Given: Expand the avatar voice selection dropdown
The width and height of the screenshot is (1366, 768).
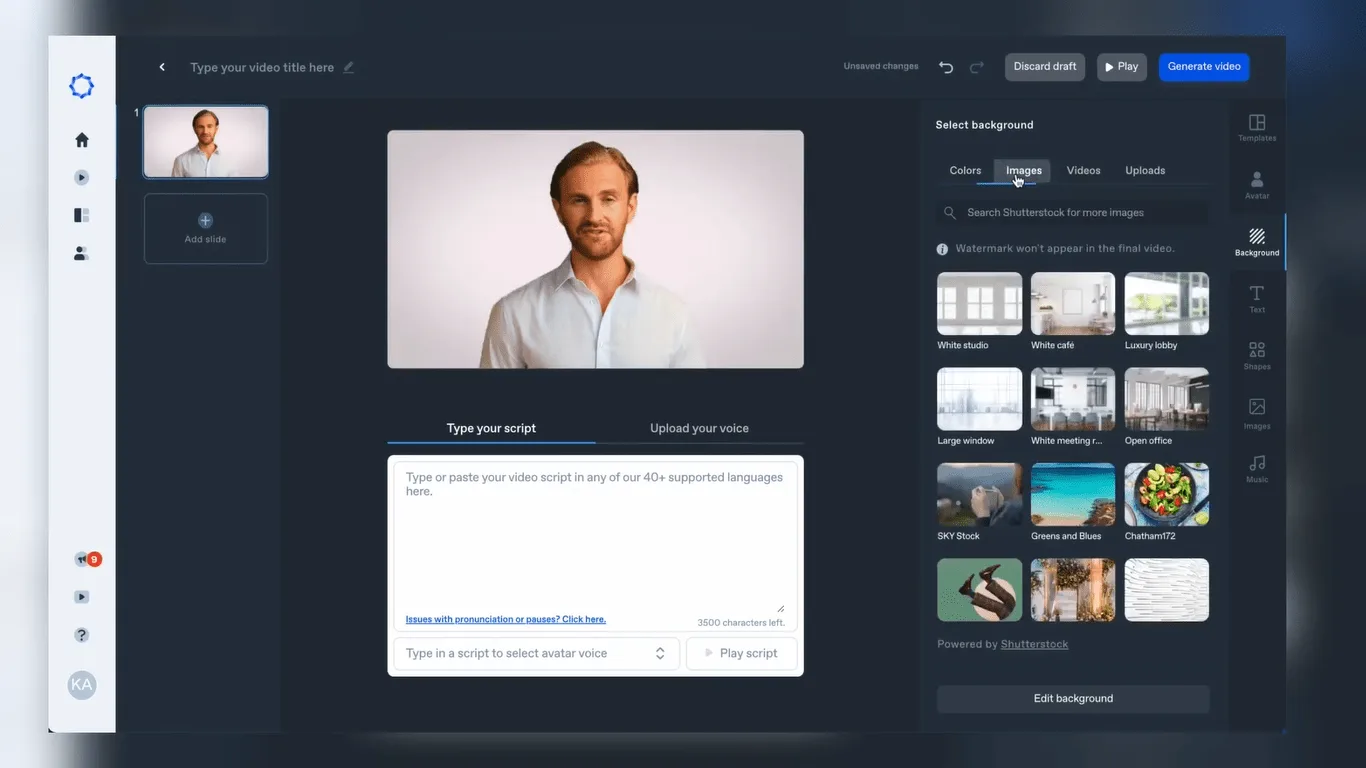Looking at the screenshot, I should [x=536, y=653].
